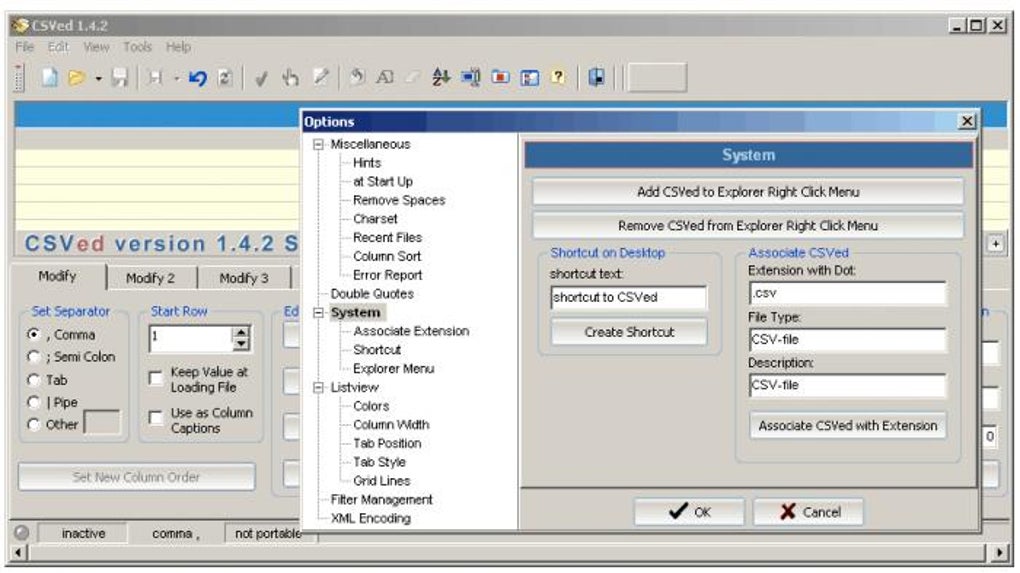Click the eraser toolbar icon
This screenshot has height=573, width=1020.
412,78
